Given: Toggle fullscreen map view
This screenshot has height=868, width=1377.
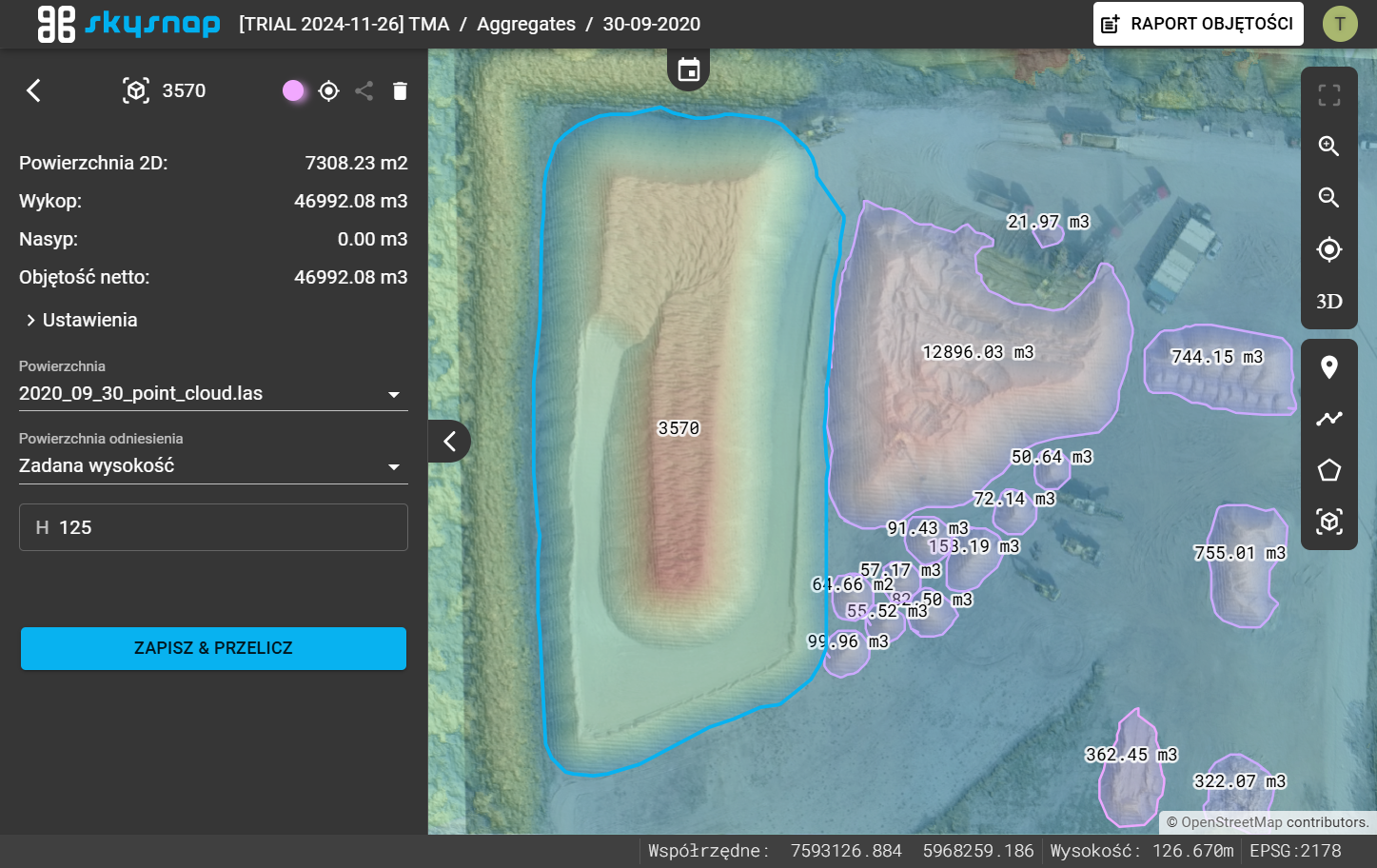Looking at the screenshot, I should (1329, 94).
